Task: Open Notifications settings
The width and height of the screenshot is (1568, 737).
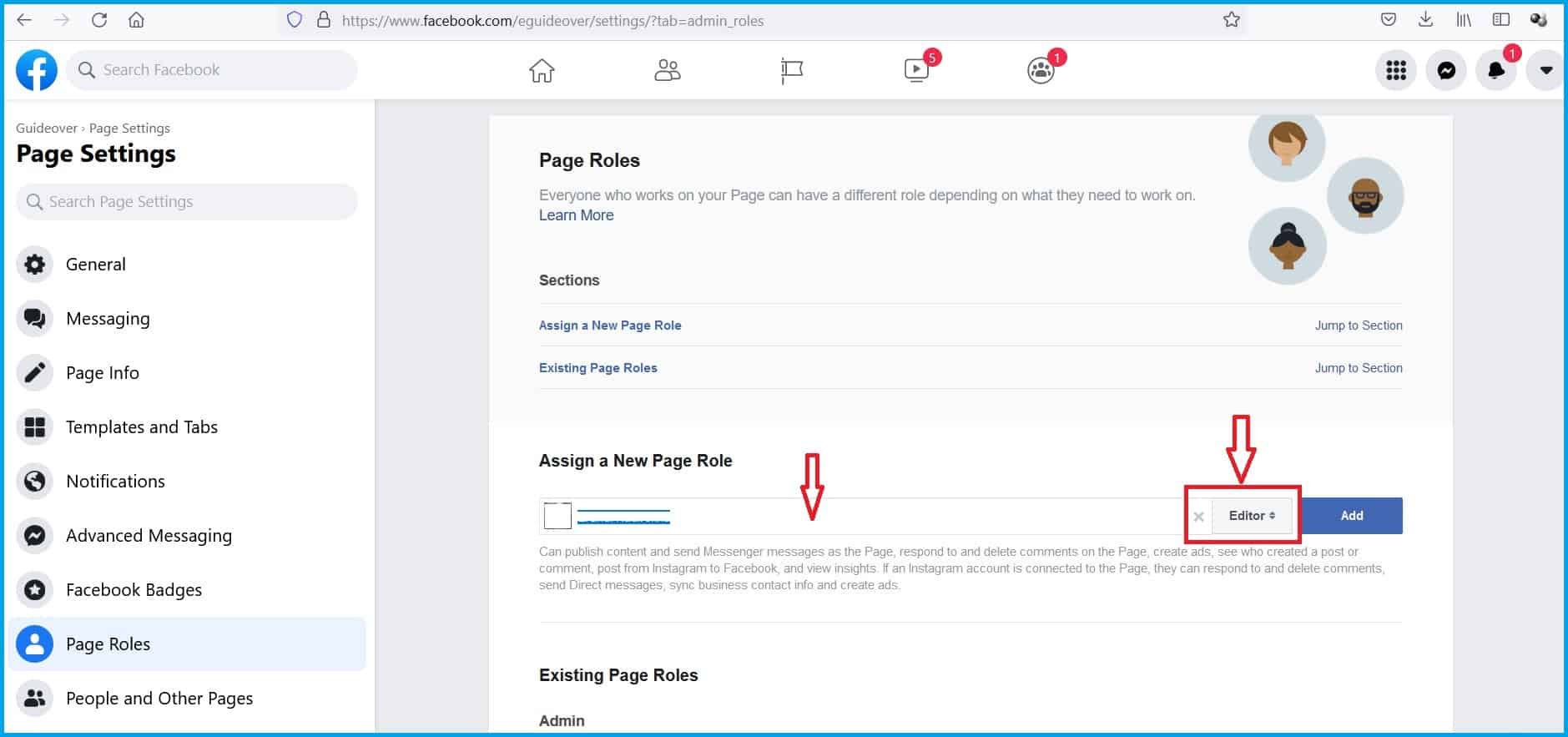Action: [187, 482]
